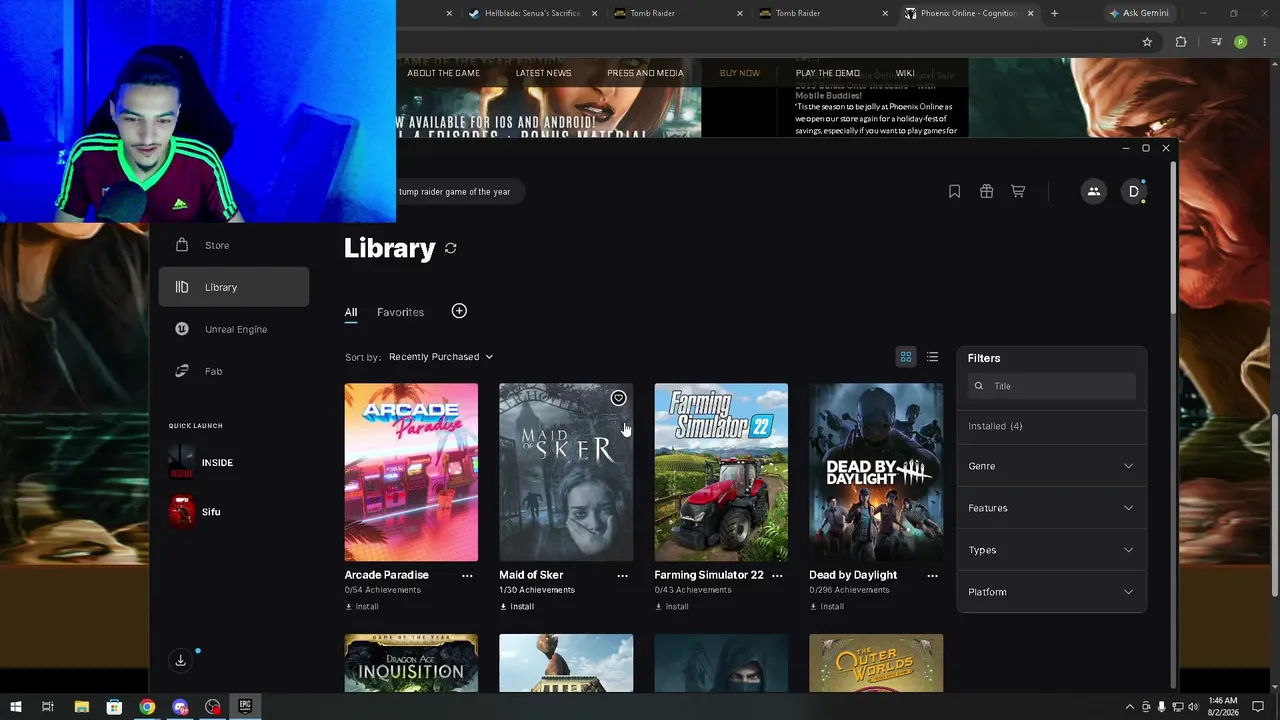Click the search icon in the Filters panel
1280x720 pixels.
[979, 386]
